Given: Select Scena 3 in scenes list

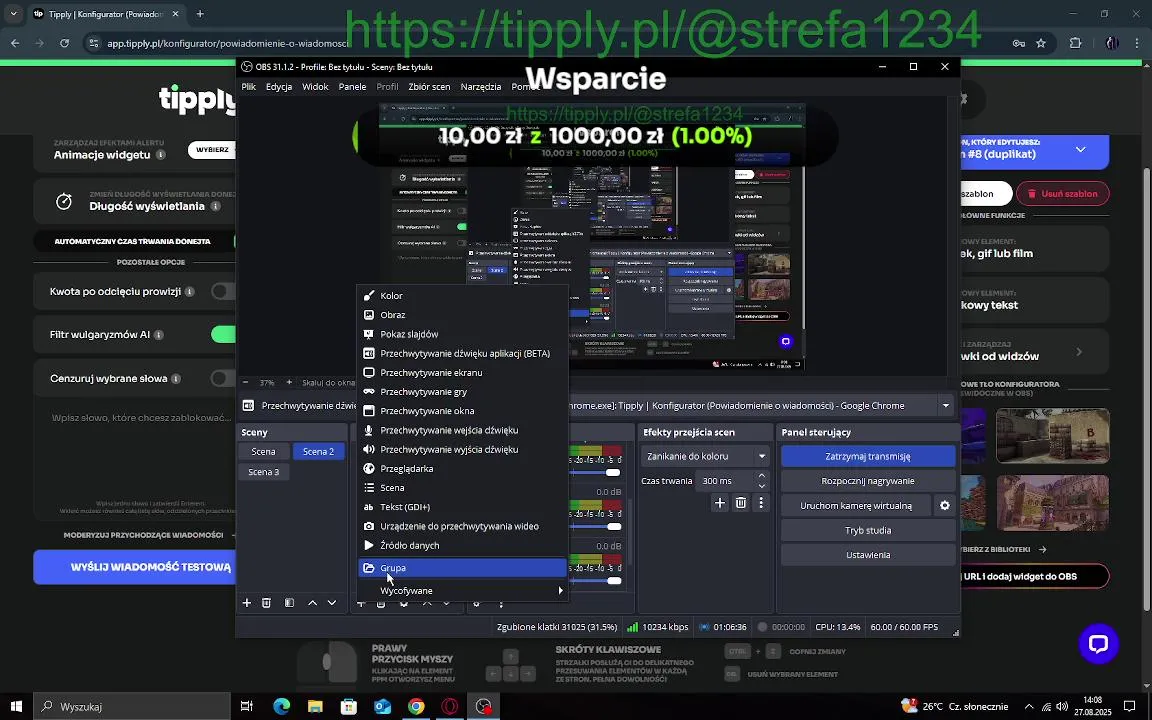Looking at the screenshot, I should (264, 472).
